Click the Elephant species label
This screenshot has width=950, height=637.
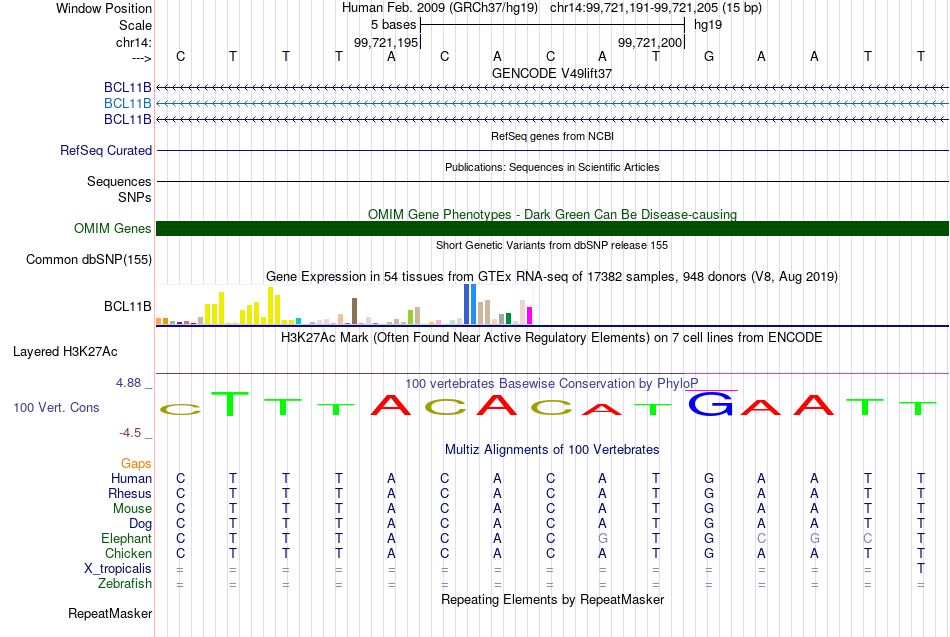[126, 538]
